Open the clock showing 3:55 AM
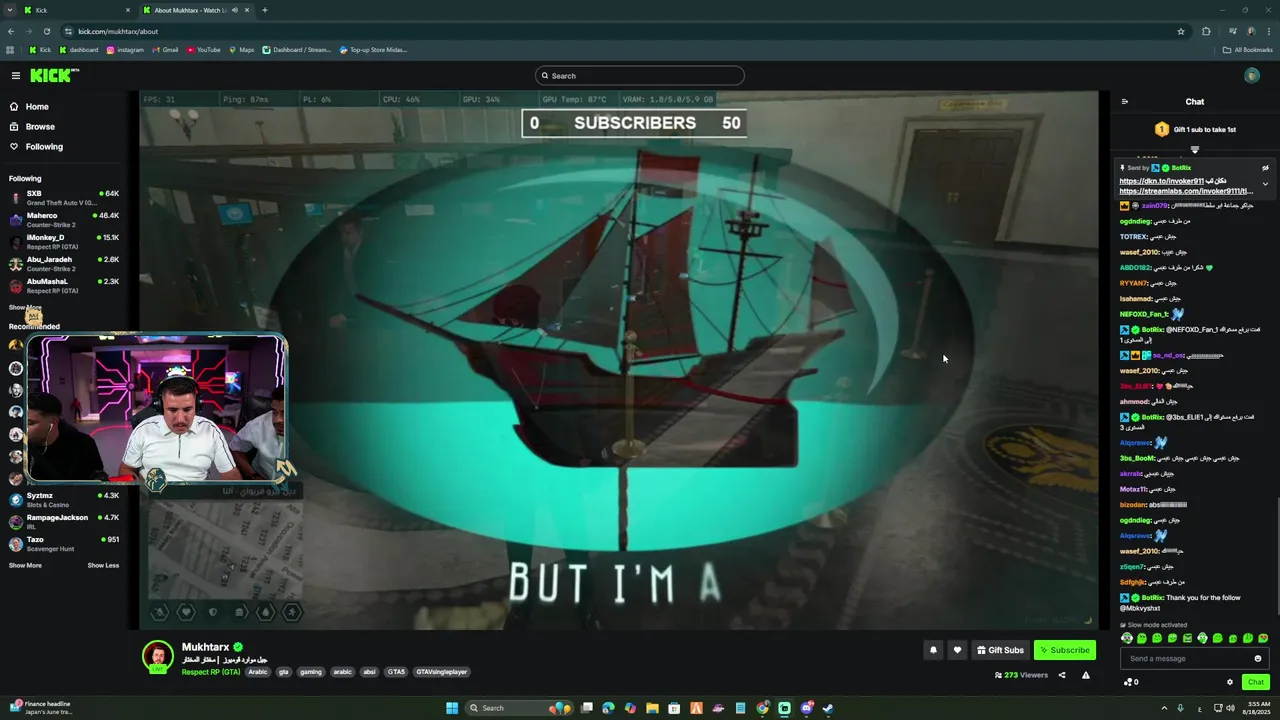The height and width of the screenshot is (720, 1280). (1256, 708)
